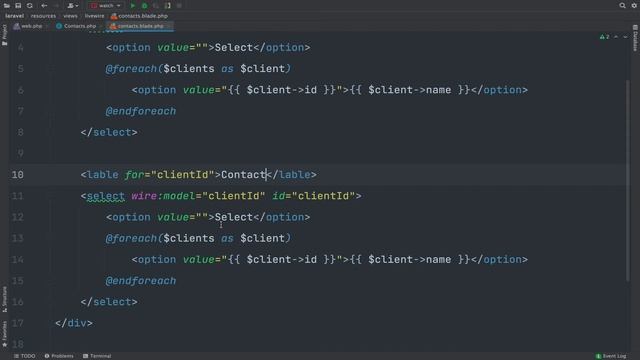Click 'views' in the breadcrumb path
The height and width of the screenshot is (360, 640).
70,16
